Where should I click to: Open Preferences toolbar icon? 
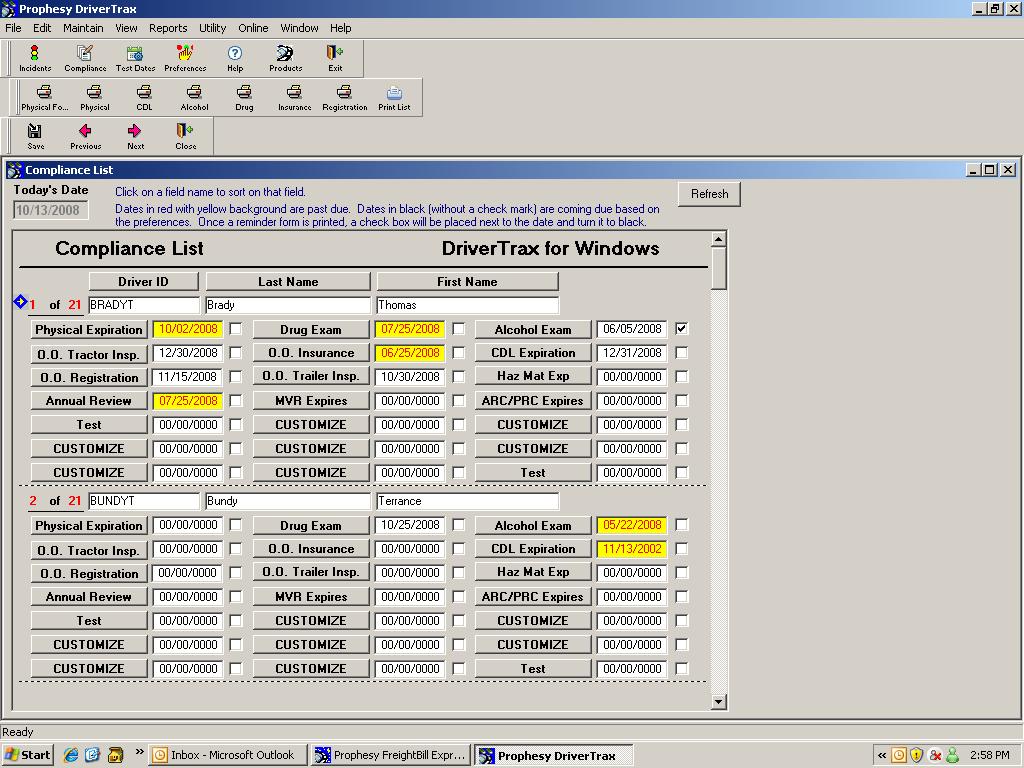[x=185, y=58]
